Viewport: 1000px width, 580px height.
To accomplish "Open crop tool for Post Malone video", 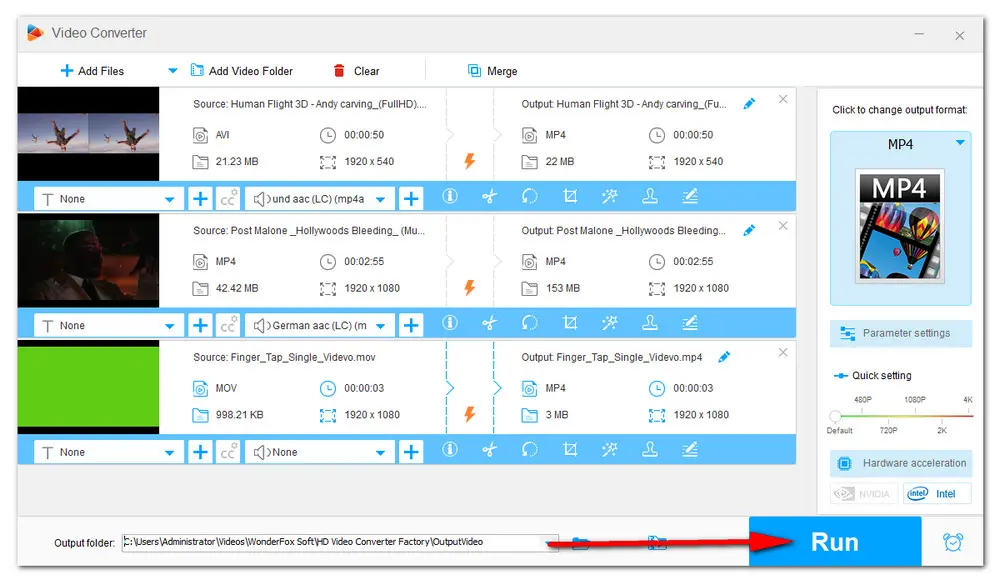I will pos(570,324).
